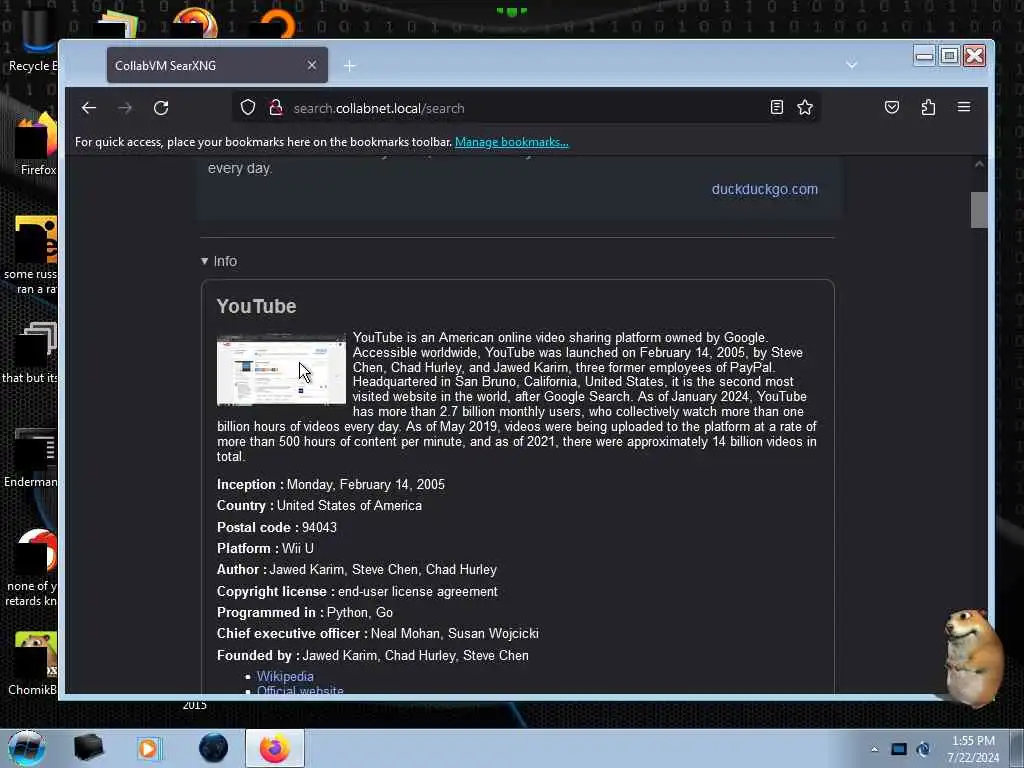Open the Wikipedia link
The height and width of the screenshot is (768, 1024).
coord(285,677)
